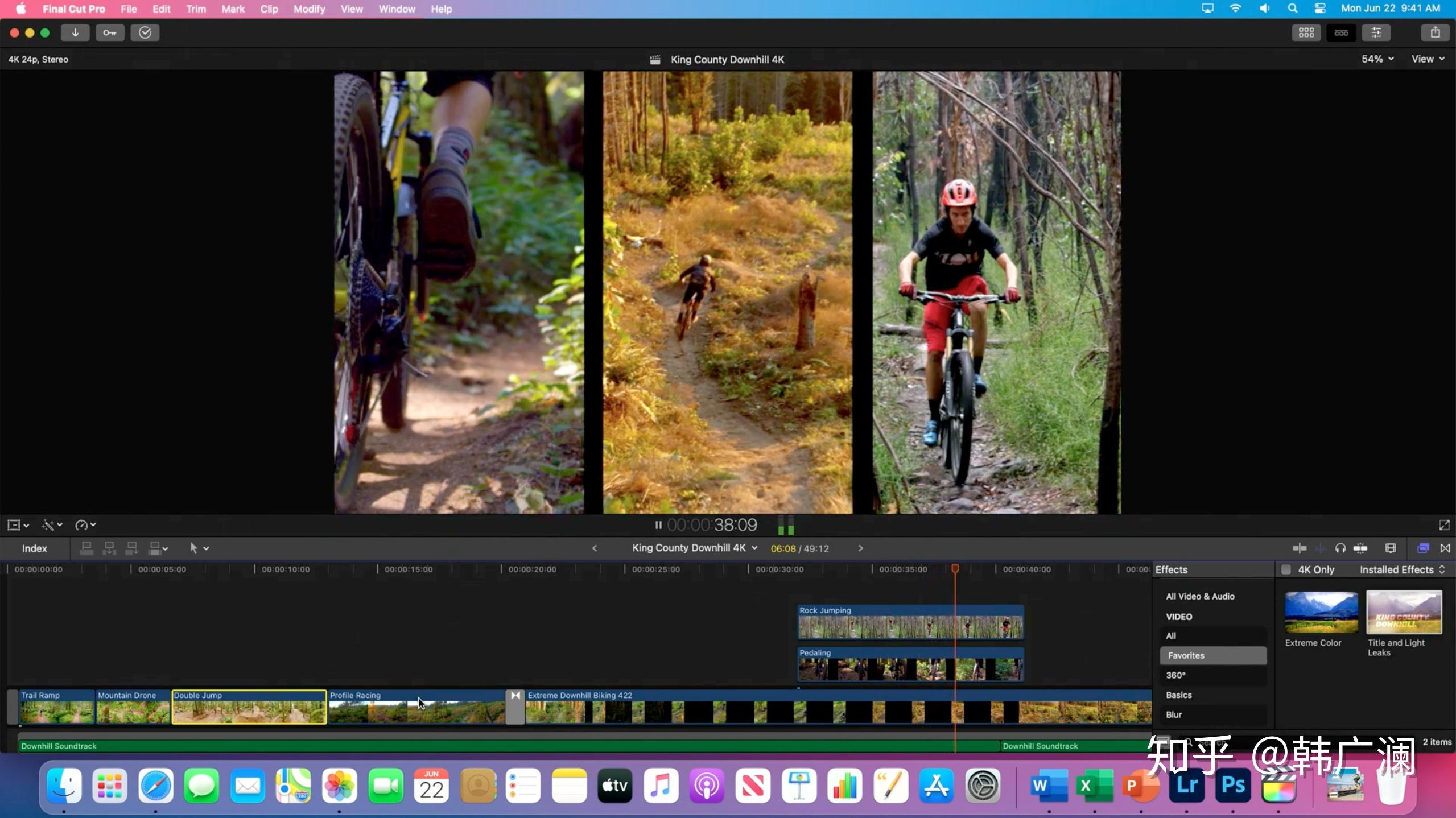
Task: Launch Lightroom from the Dock
Action: 1187,785
